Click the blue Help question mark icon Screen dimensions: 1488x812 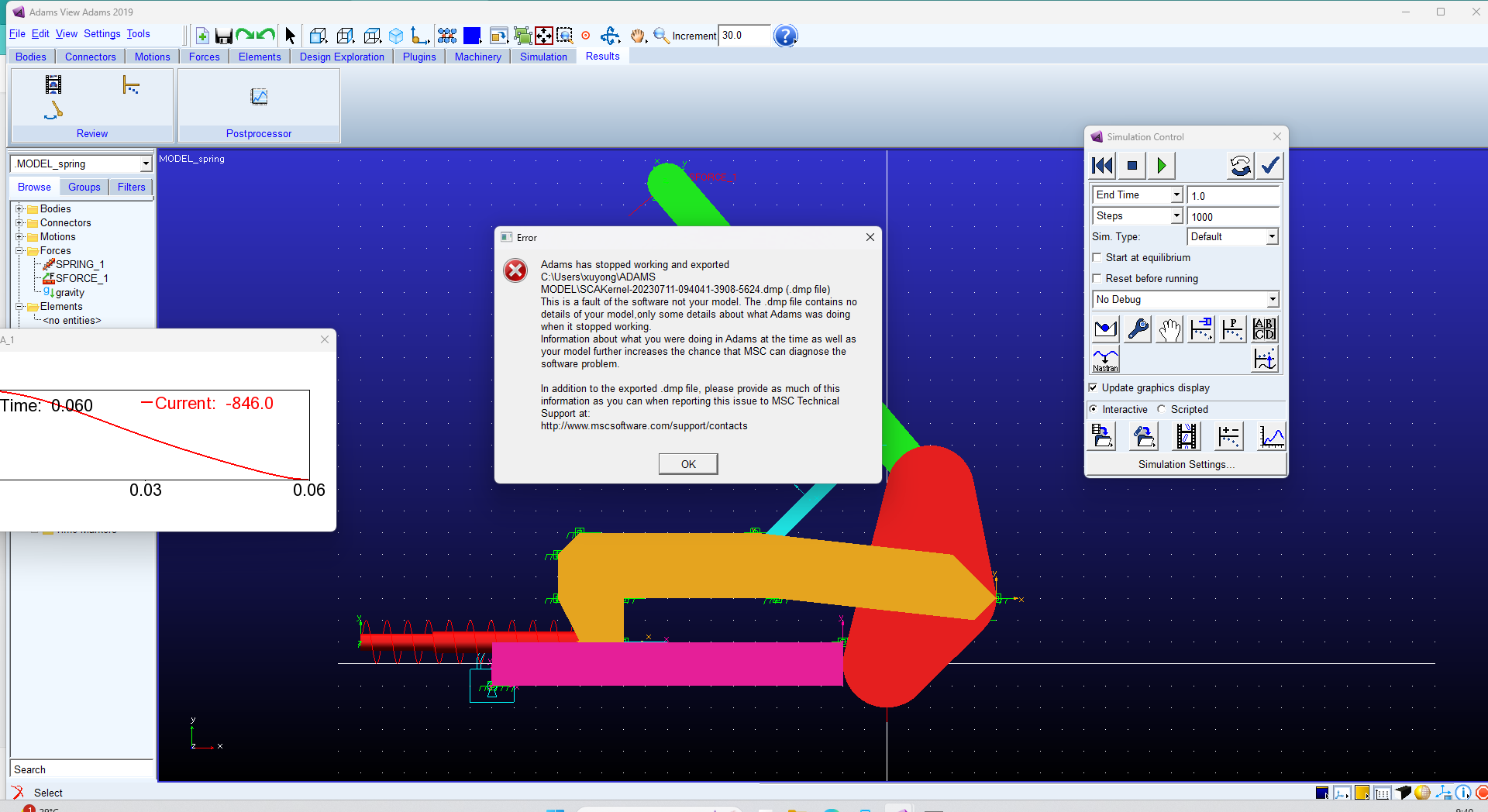tap(785, 36)
